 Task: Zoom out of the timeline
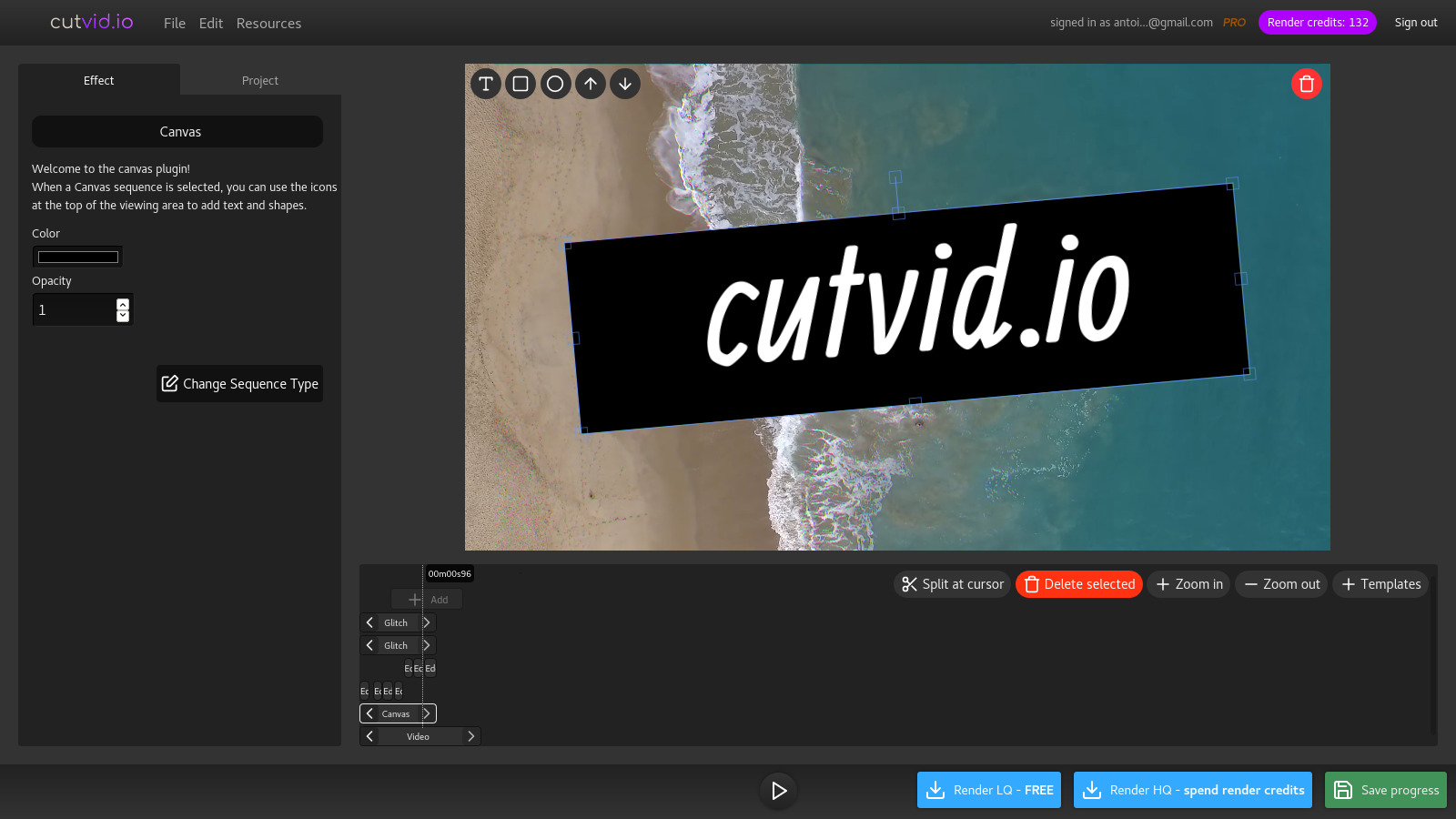1281,584
